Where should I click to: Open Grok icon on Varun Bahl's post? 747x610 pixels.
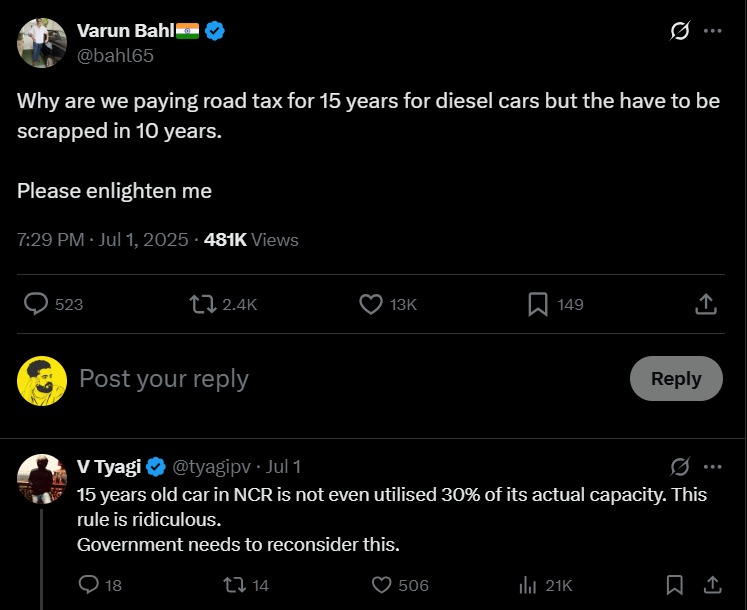click(679, 31)
